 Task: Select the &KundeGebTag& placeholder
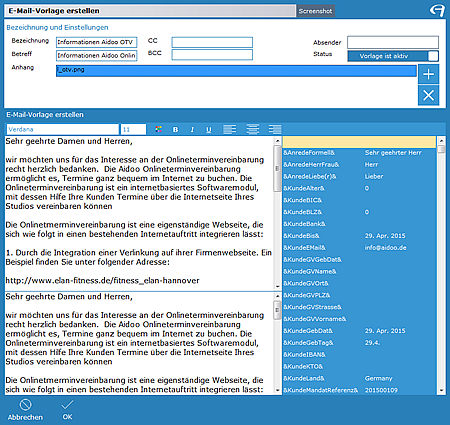click(x=308, y=343)
